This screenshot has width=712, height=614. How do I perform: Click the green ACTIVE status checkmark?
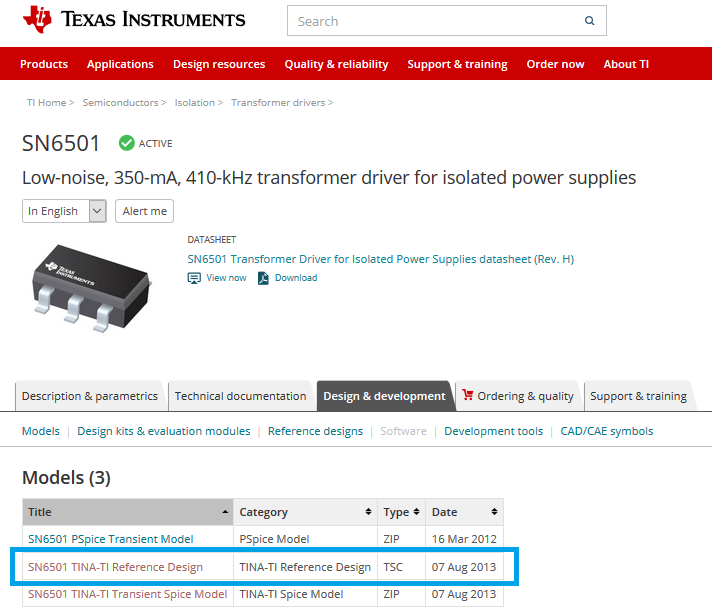point(127,143)
